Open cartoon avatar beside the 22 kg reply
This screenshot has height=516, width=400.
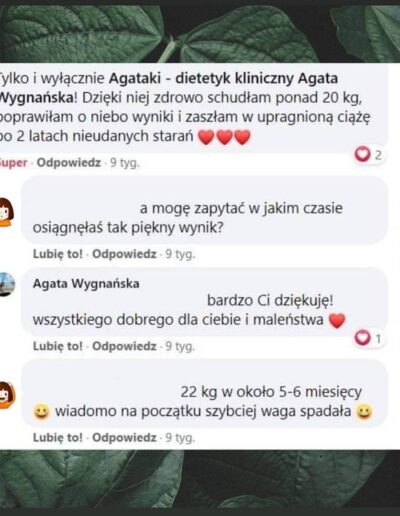pyautogui.click(x=7, y=395)
